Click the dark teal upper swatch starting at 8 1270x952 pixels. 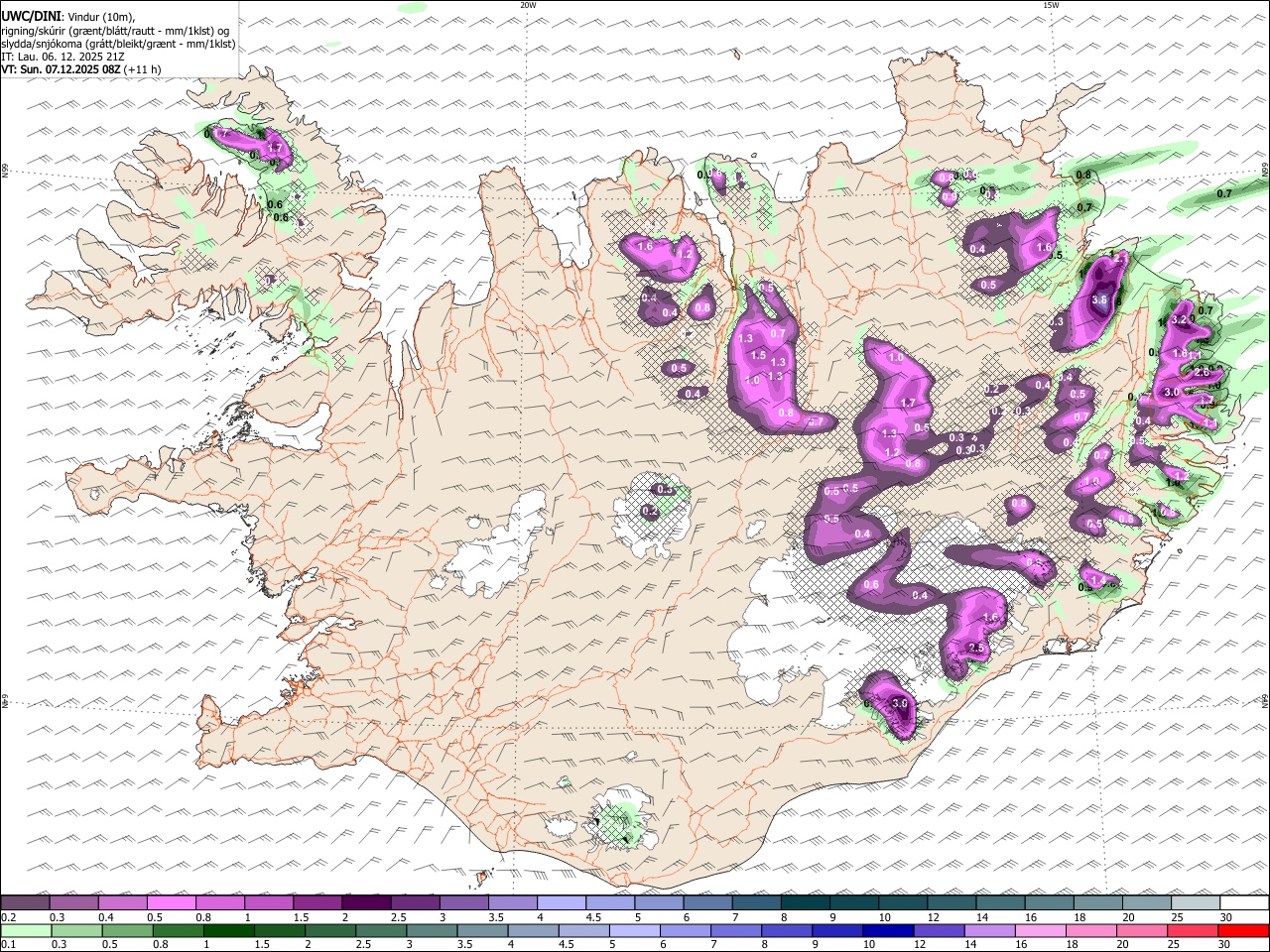pyautogui.click(x=805, y=902)
